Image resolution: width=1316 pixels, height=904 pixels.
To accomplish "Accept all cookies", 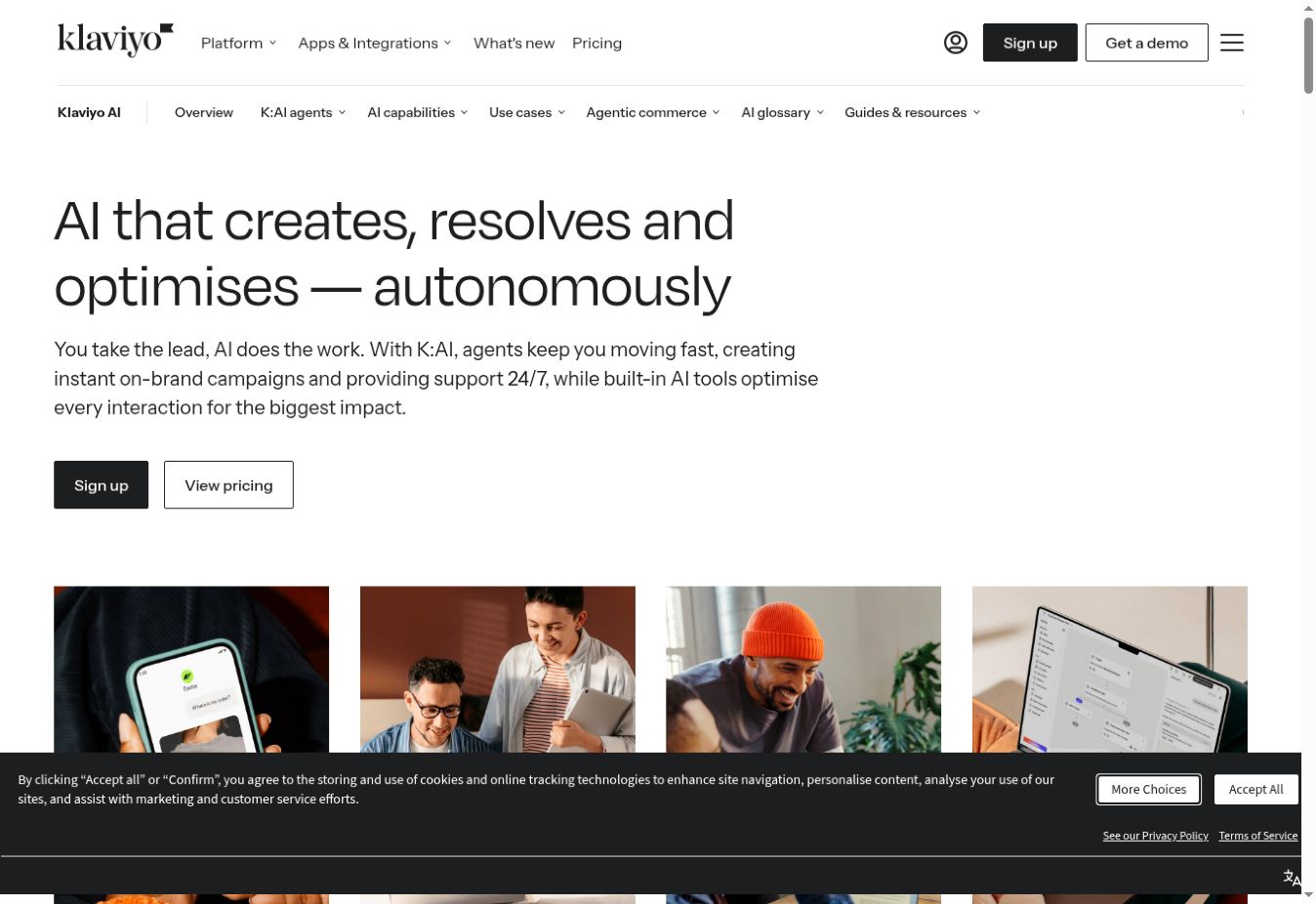I will pos(1255,790).
